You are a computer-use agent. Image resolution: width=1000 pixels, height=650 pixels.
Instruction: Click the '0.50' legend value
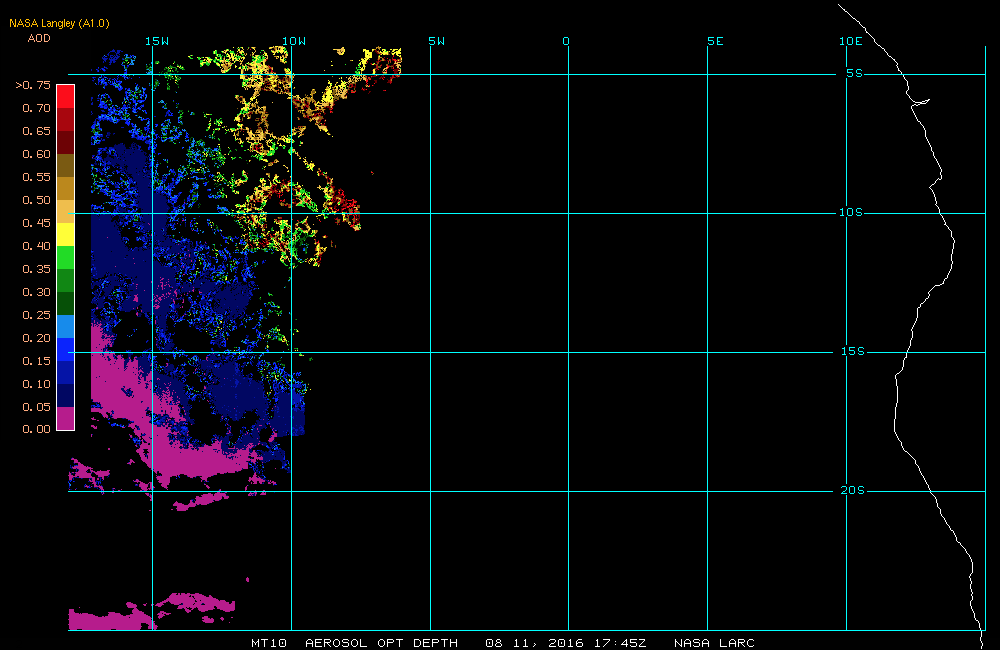coord(36,200)
